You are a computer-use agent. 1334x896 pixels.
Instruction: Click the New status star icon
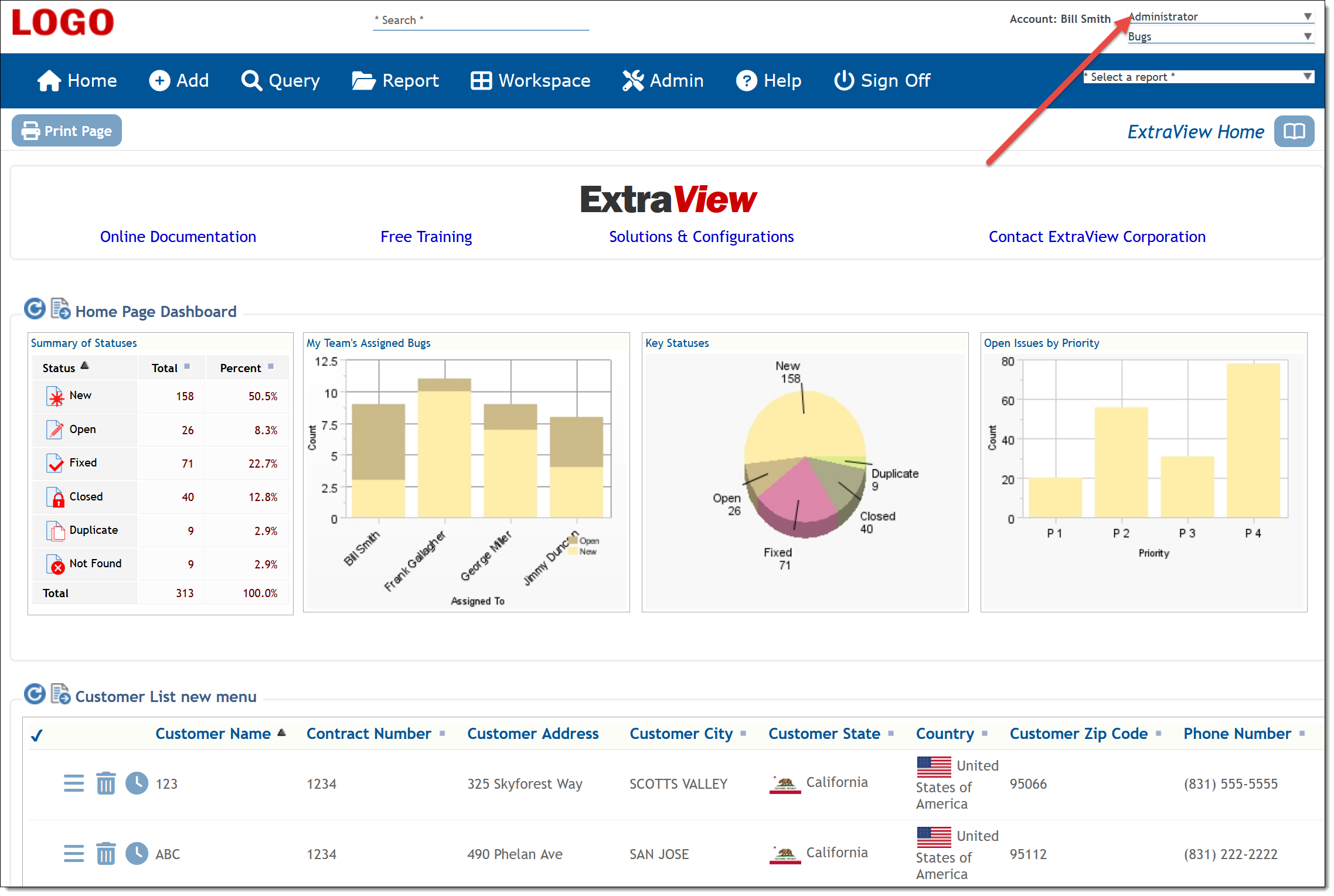point(55,397)
